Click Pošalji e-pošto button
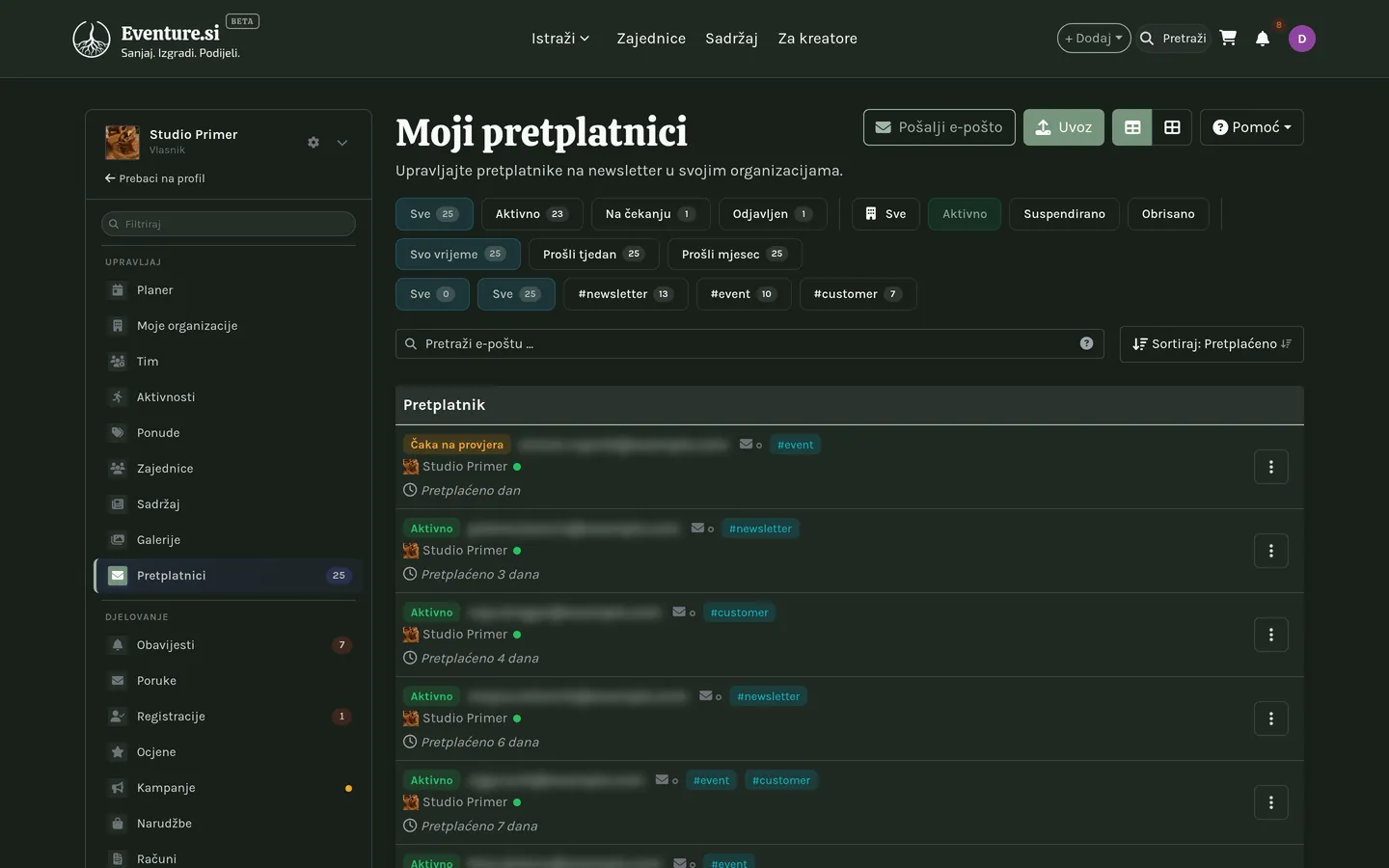 pyautogui.click(x=940, y=127)
